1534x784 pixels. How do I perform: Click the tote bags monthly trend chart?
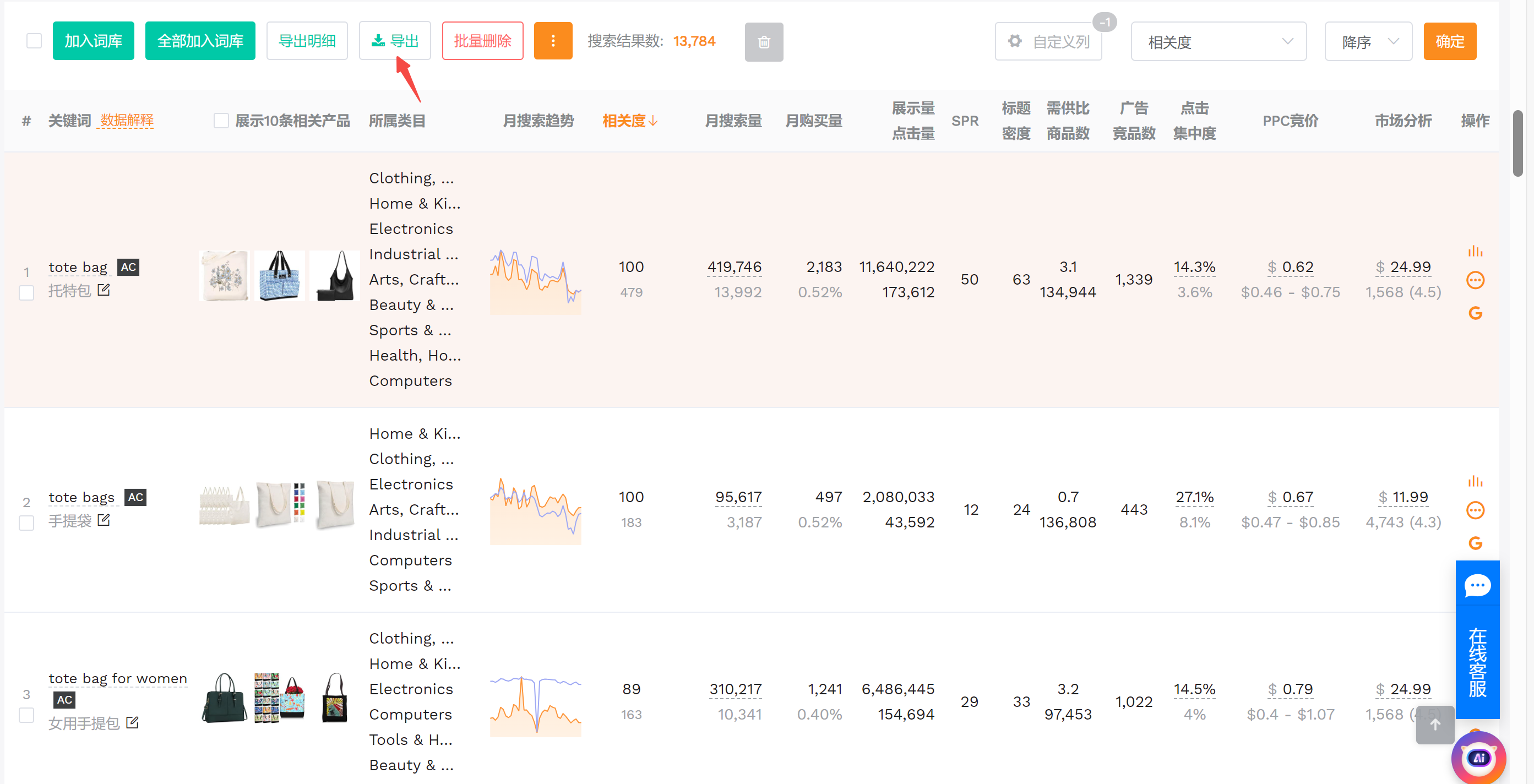pyautogui.click(x=535, y=510)
